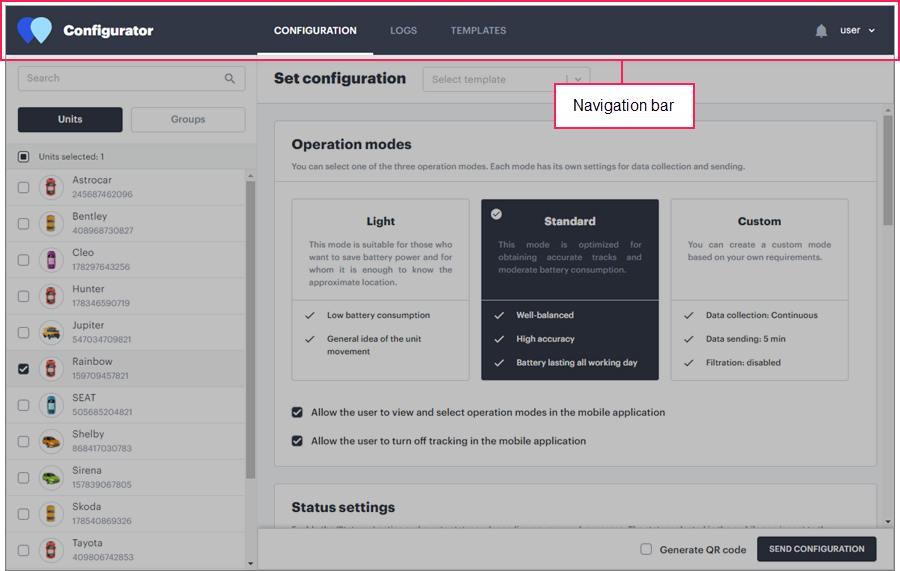Viewport: 900px width, 571px height.
Task: Enable Generate QR code
Action: coord(646,549)
